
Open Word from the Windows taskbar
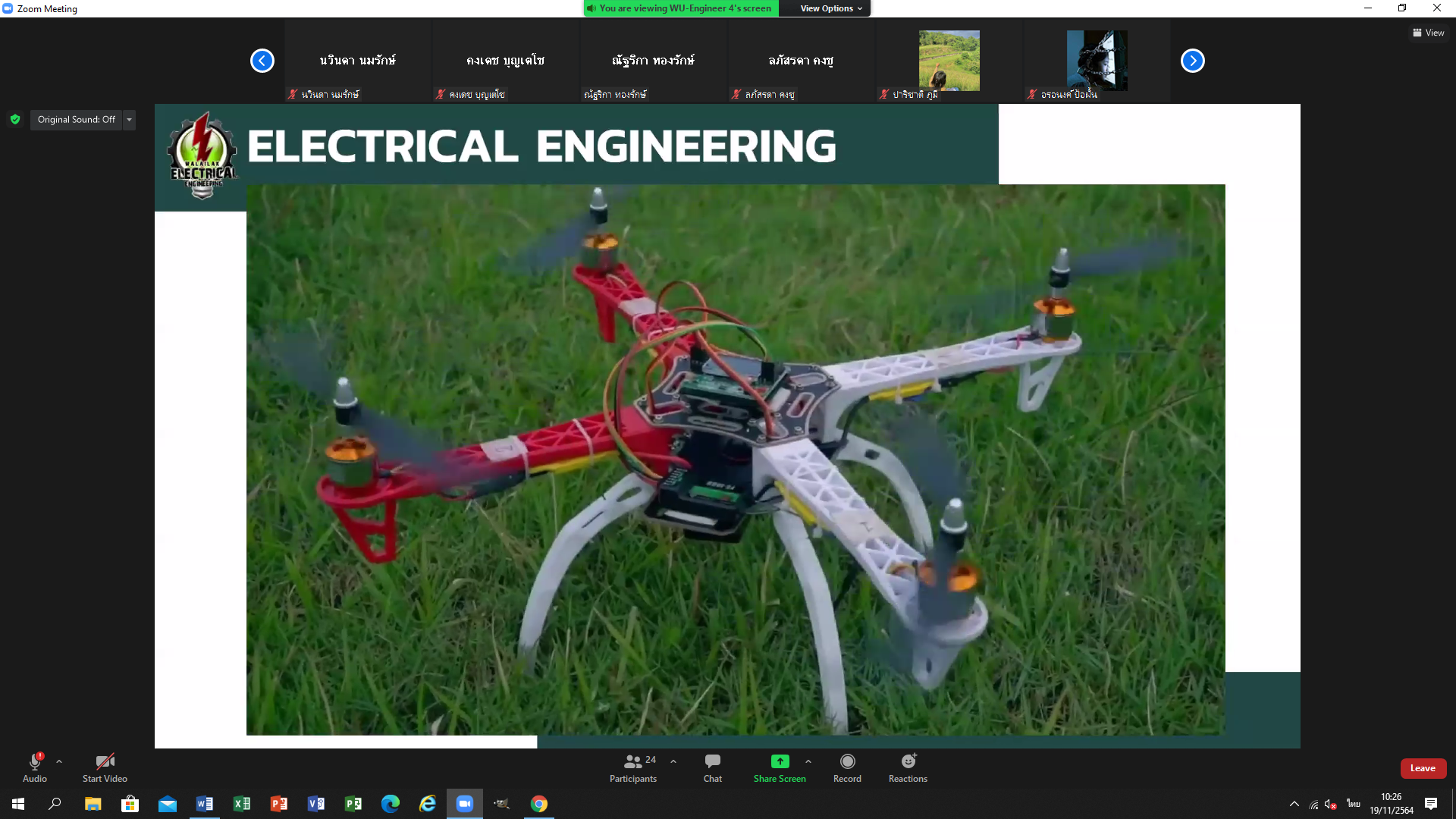204,804
